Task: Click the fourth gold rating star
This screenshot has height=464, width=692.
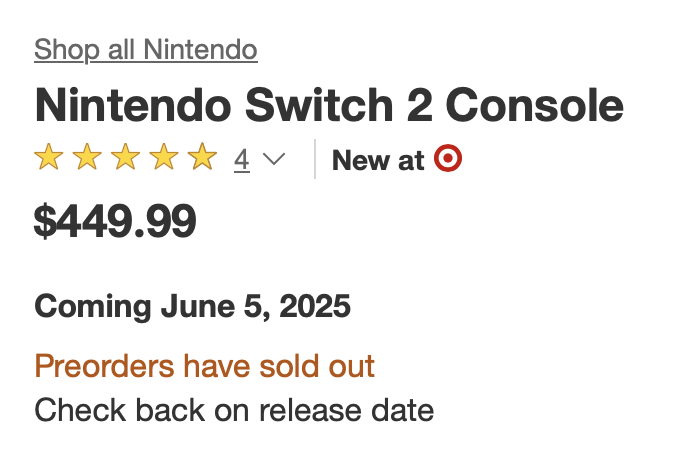Action: (164, 158)
